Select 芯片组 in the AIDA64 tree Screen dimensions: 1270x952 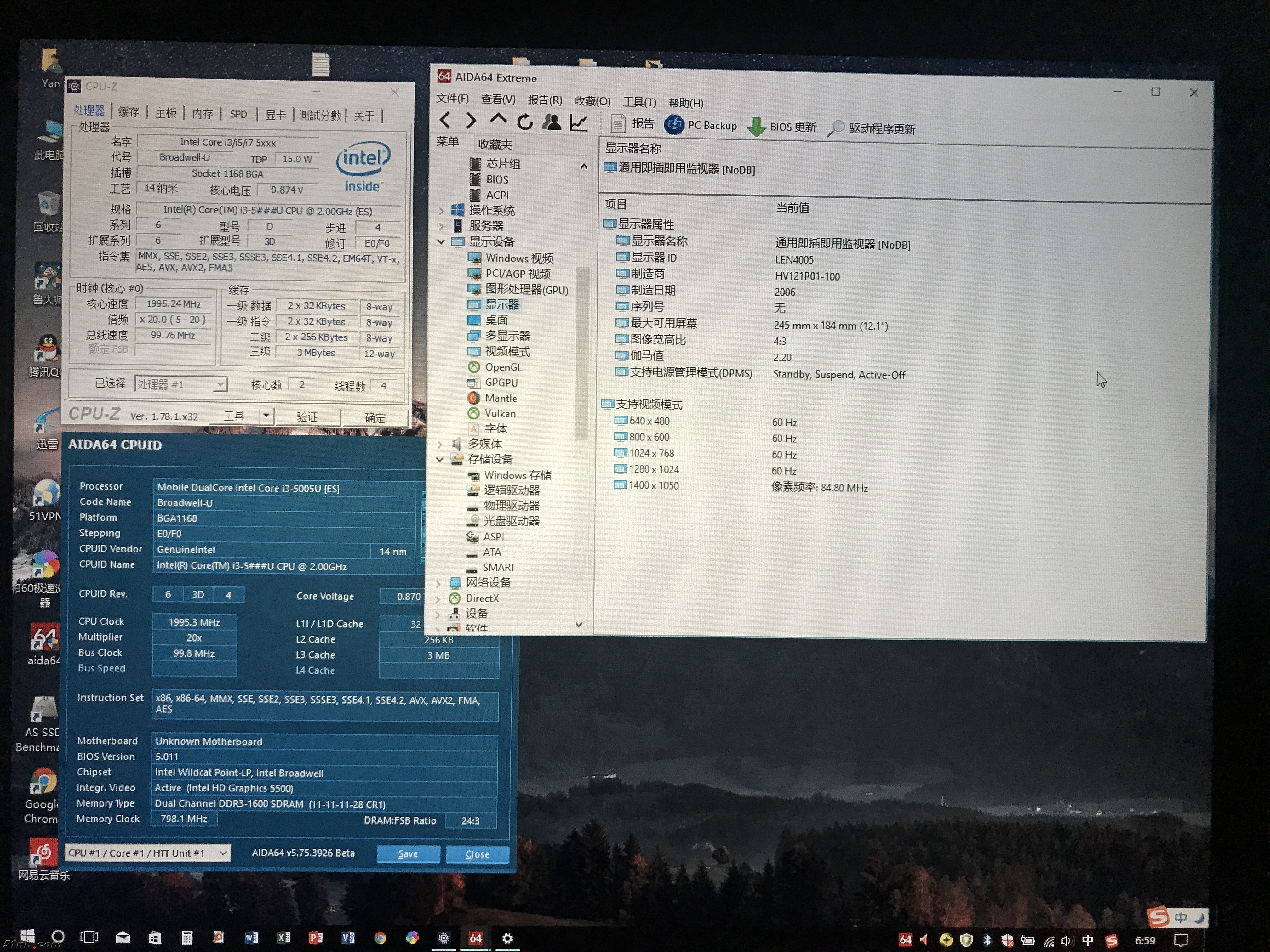coord(495,164)
